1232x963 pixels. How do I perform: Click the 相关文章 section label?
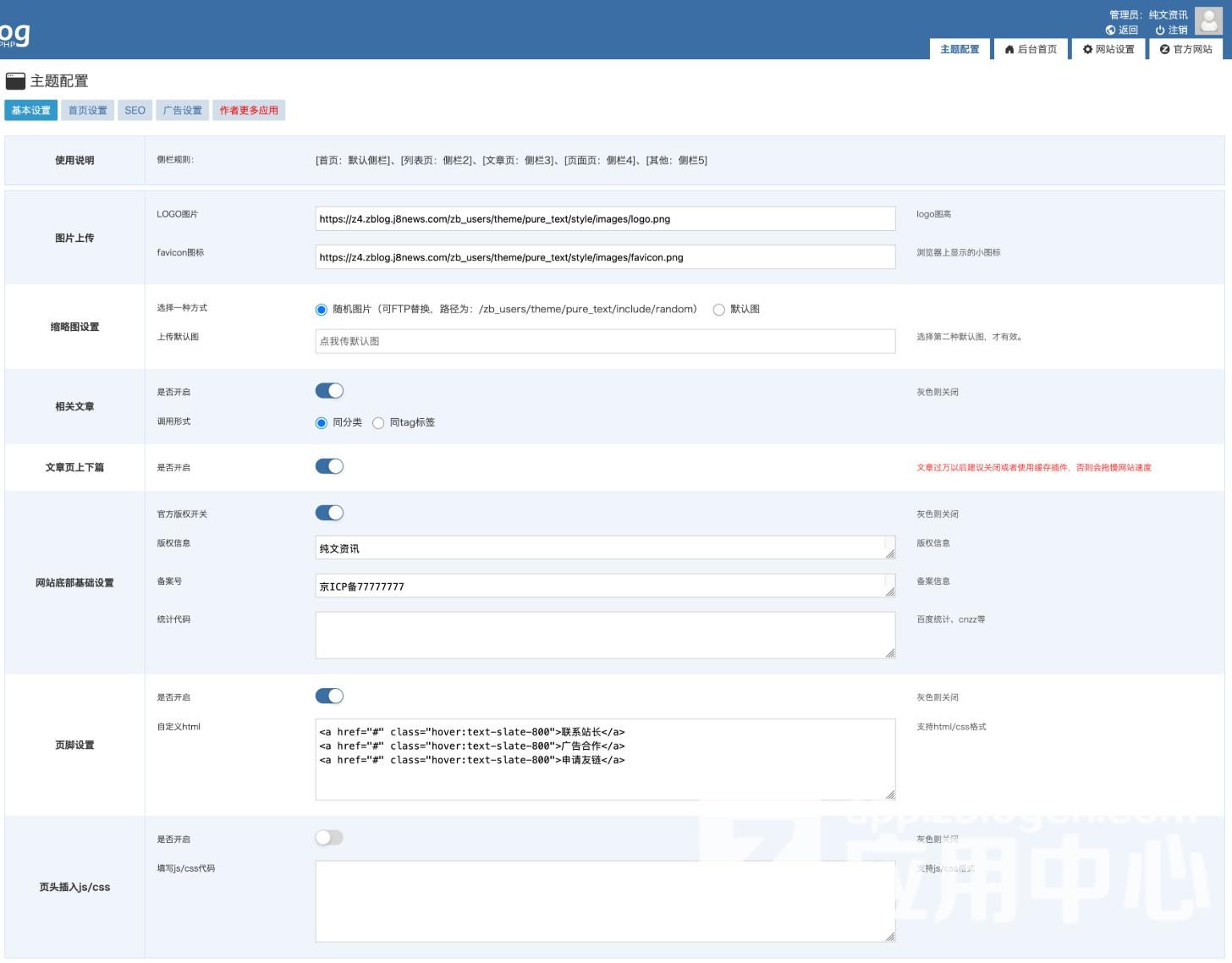(x=74, y=406)
